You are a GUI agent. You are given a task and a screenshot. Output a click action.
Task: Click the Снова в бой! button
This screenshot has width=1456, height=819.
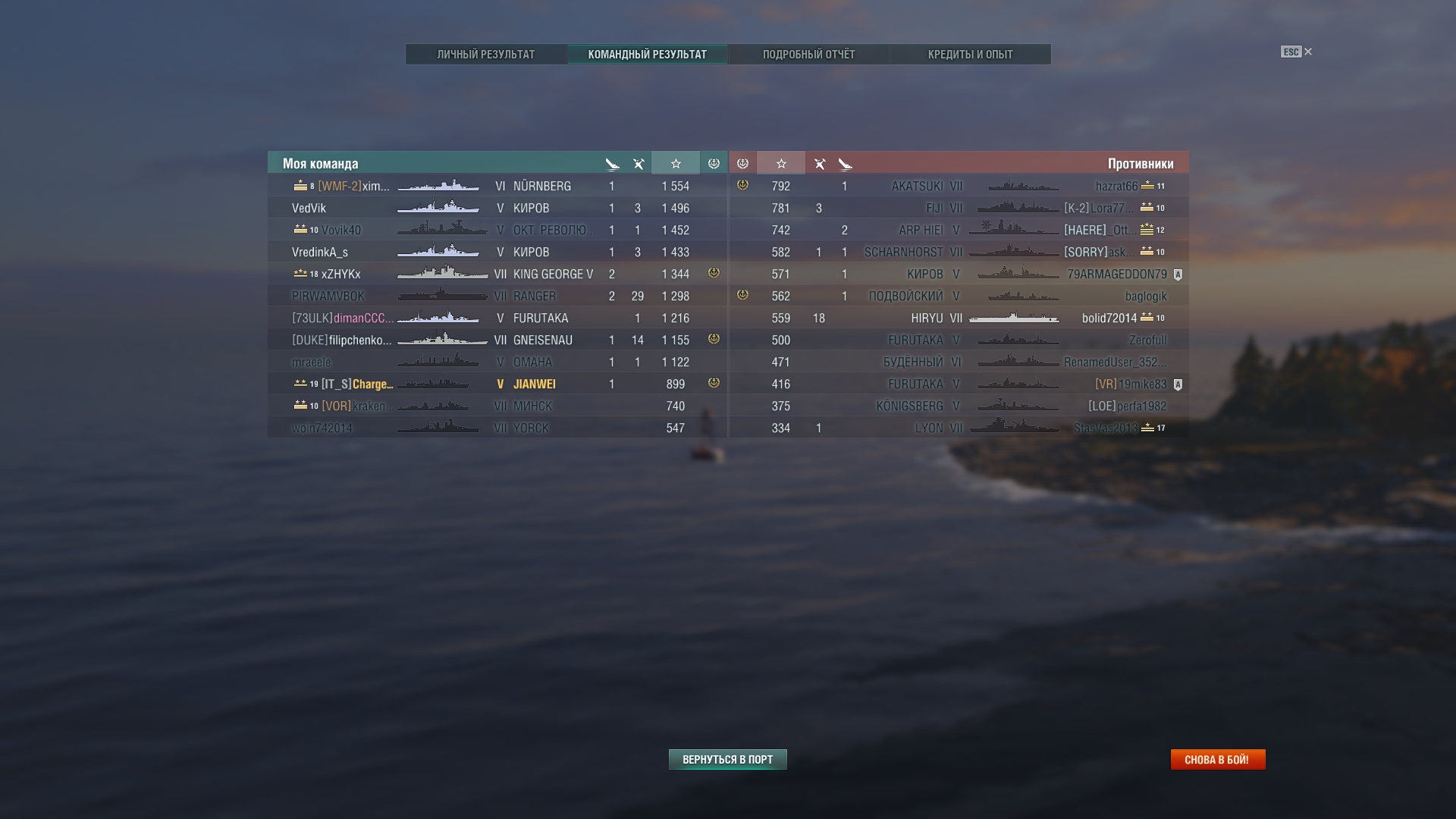1217,759
